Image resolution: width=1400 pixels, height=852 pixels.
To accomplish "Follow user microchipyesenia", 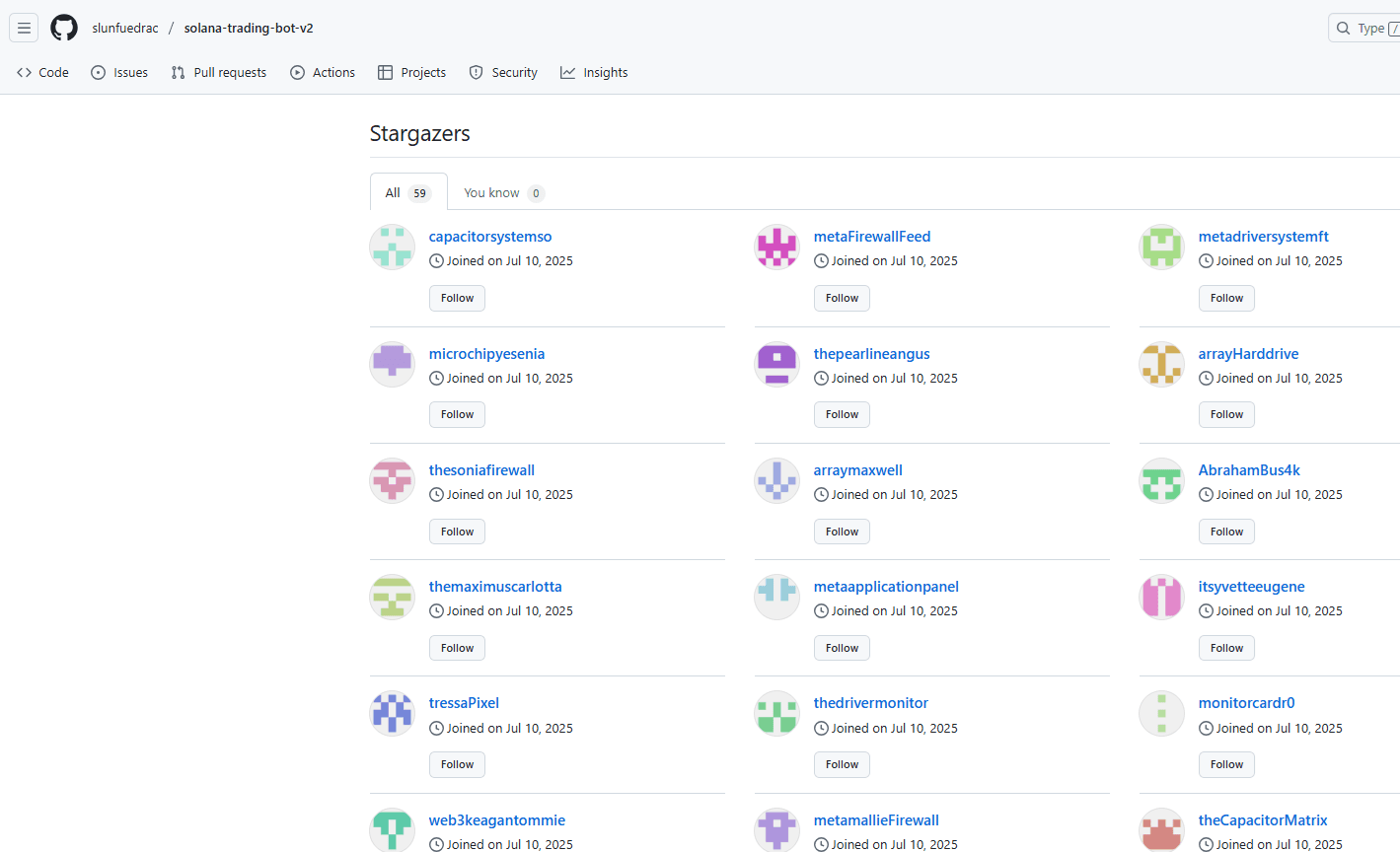I will [x=458, y=414].
